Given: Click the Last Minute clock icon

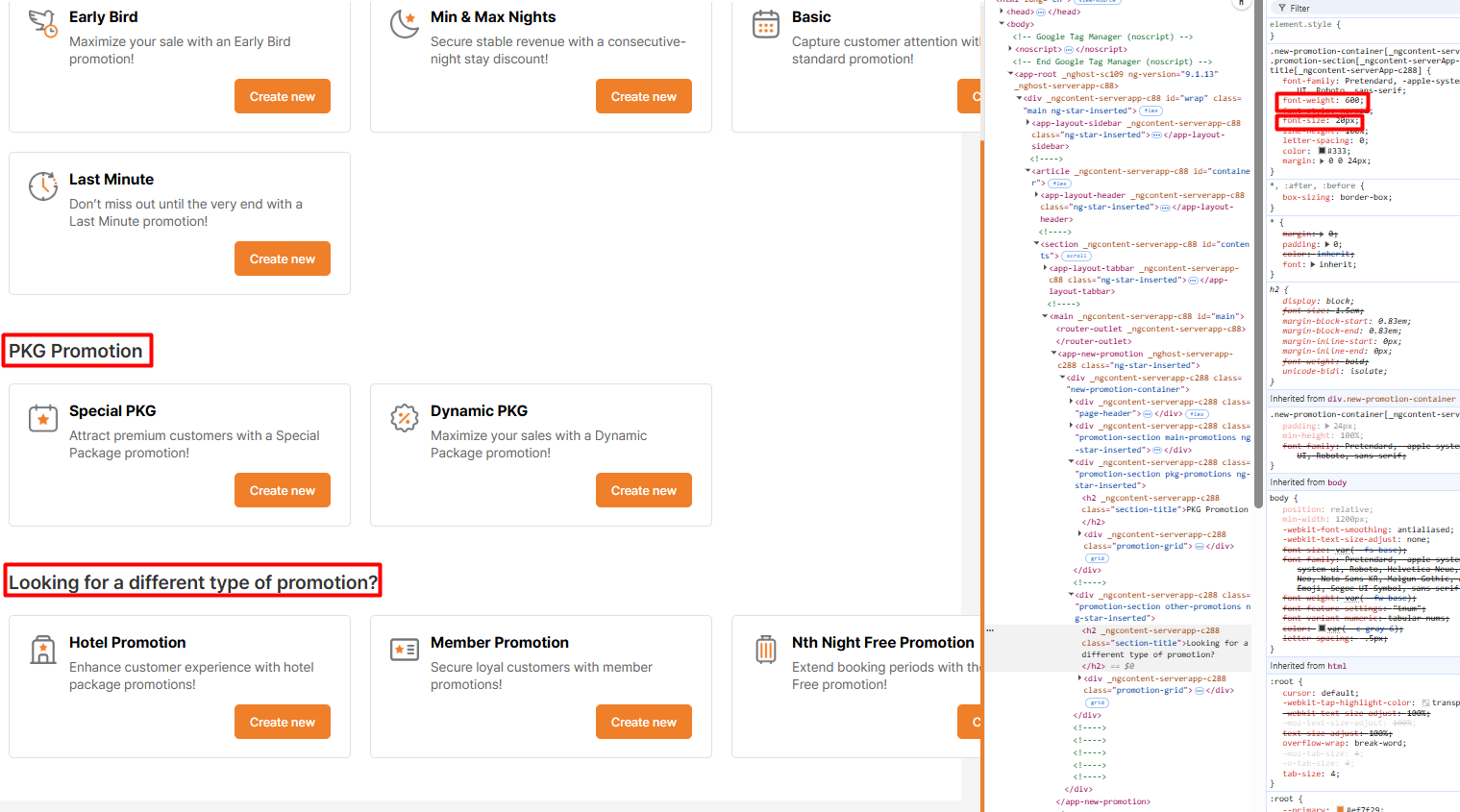Looking at the screenshot, I should click(x=42, y=185).
